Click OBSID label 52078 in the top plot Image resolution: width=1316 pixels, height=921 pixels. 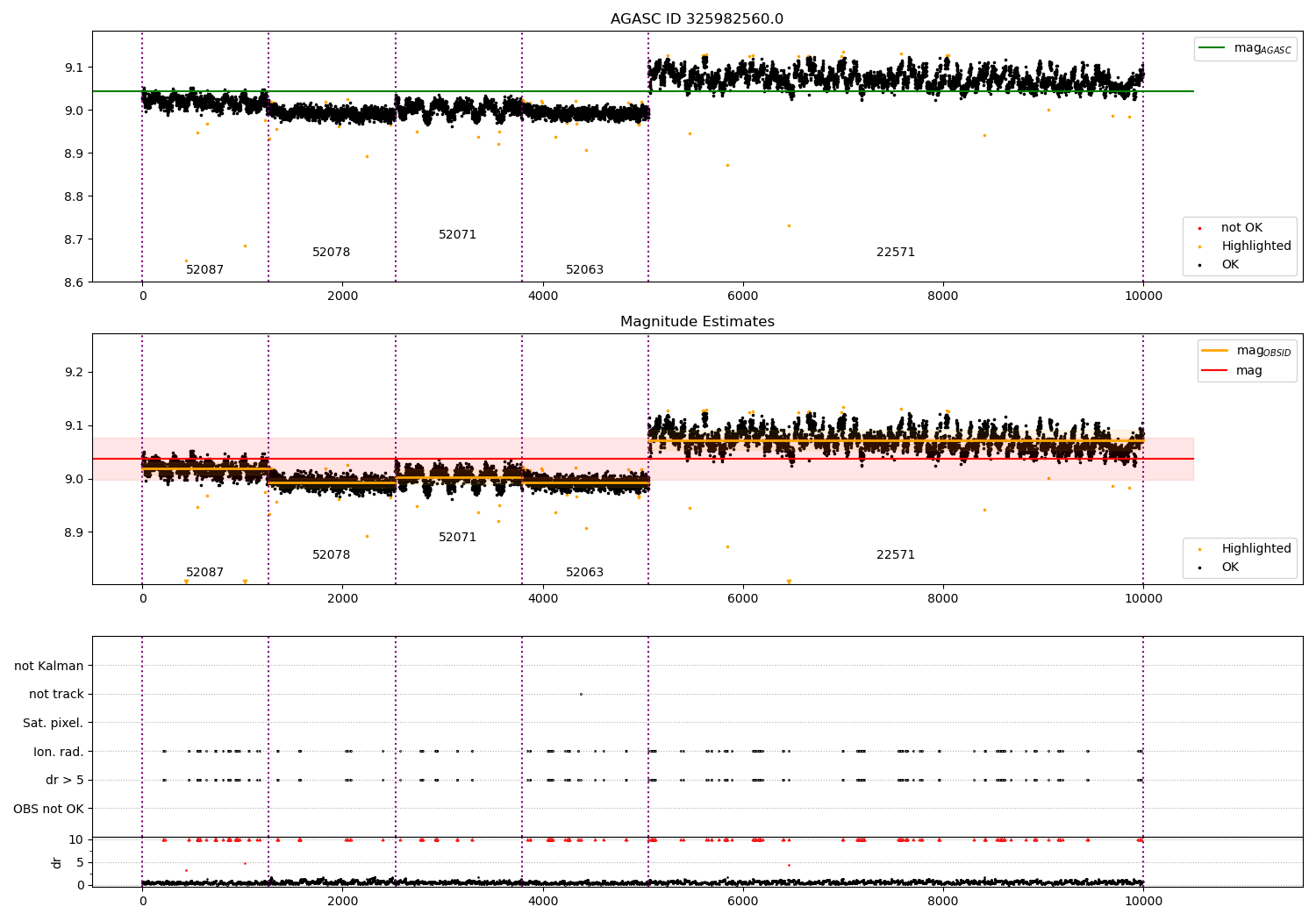point(331,253)
